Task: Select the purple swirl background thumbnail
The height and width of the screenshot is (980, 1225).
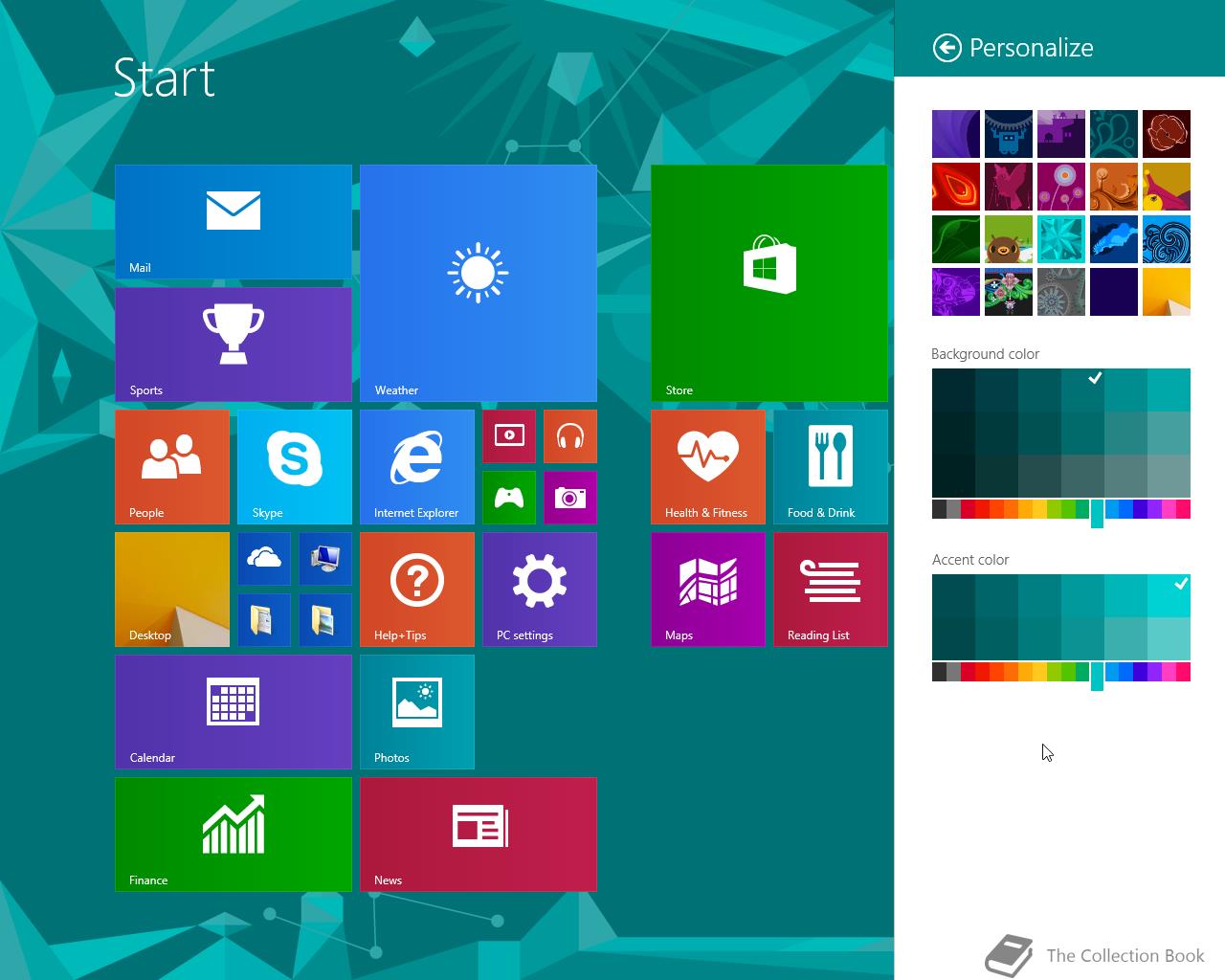Action: click(x=956, y=134)
